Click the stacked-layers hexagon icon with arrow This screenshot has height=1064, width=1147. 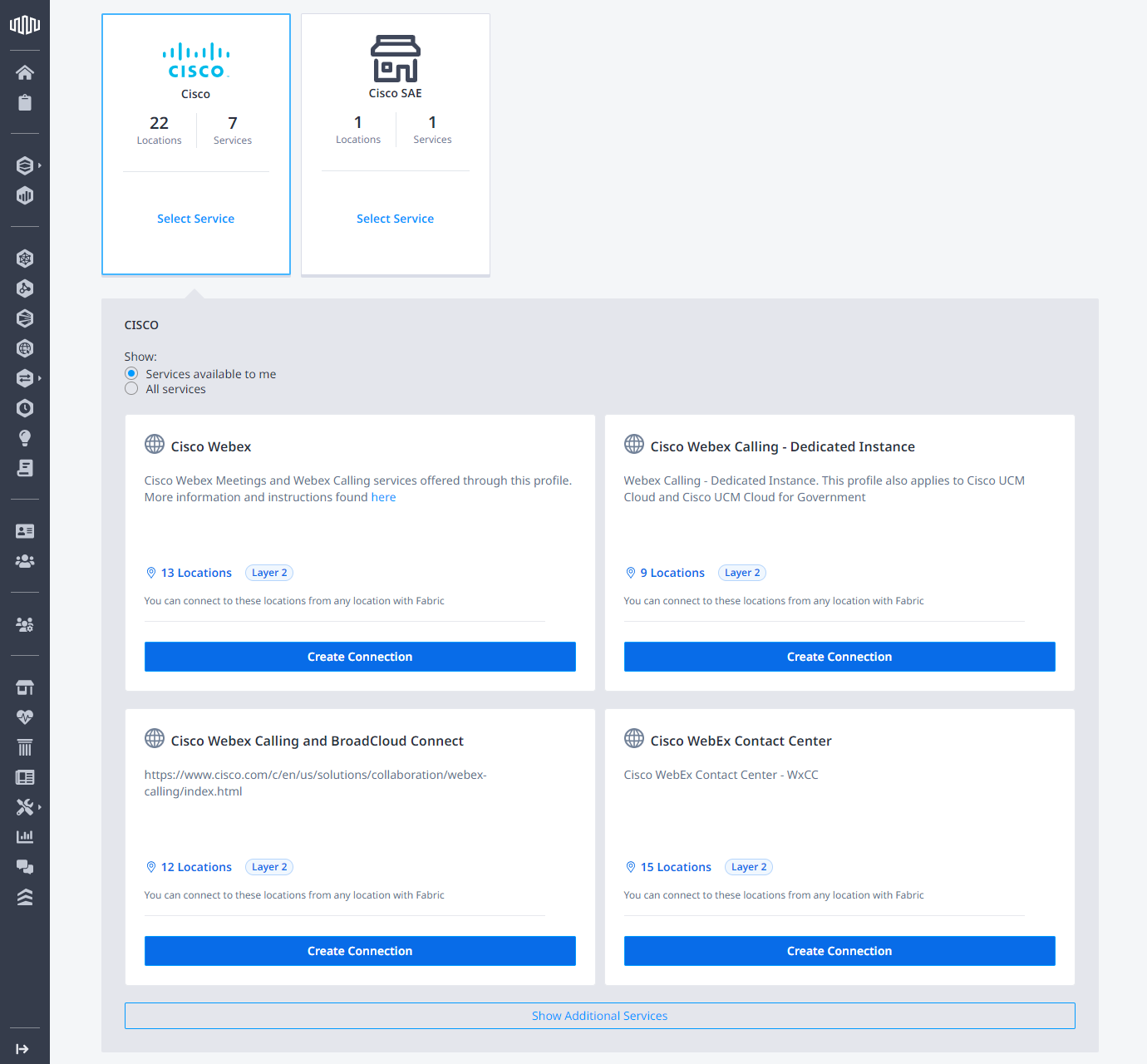tap(25, 165)
